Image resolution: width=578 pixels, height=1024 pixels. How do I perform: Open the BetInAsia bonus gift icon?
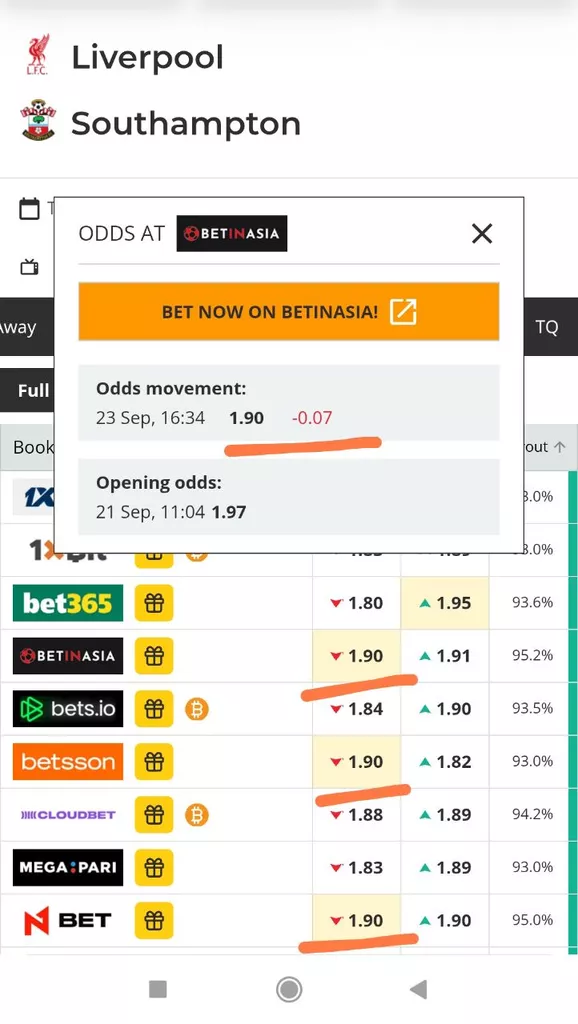tap(154, 656)
